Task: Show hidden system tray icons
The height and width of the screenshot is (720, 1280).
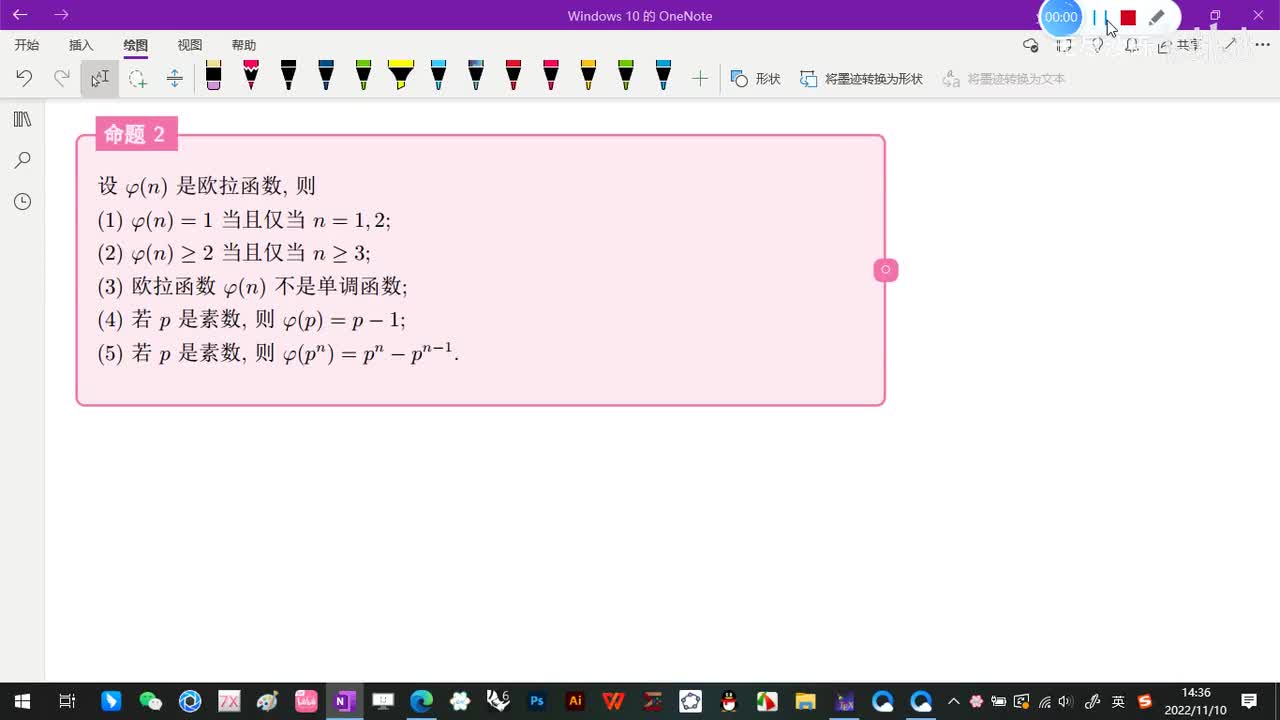Action: (x=953, y=701)
